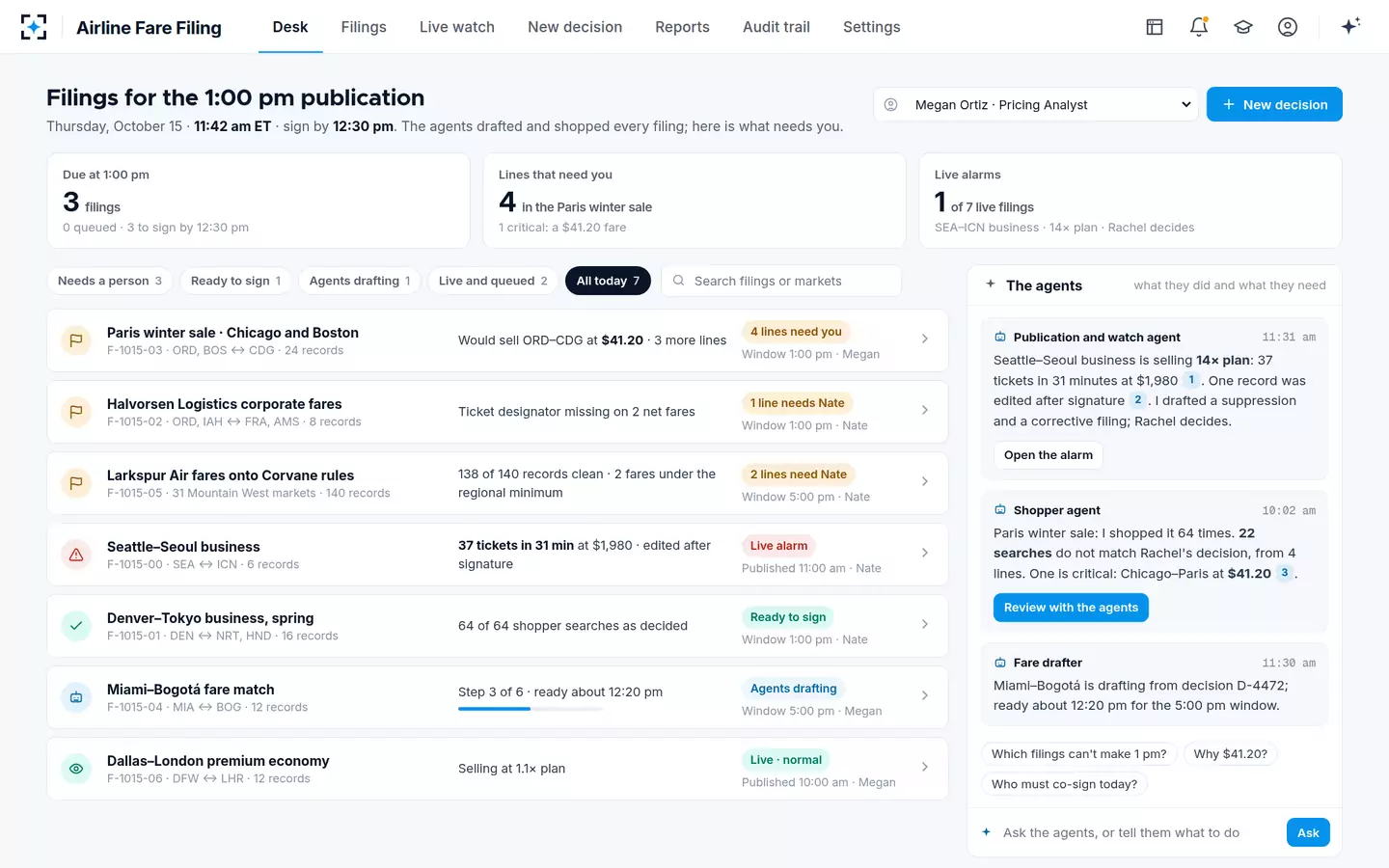Image resolution: width=1389 pixels, height=868 pixels.
Task: Click the Ask the agents input field
Action: click(x=1138, y=832)
